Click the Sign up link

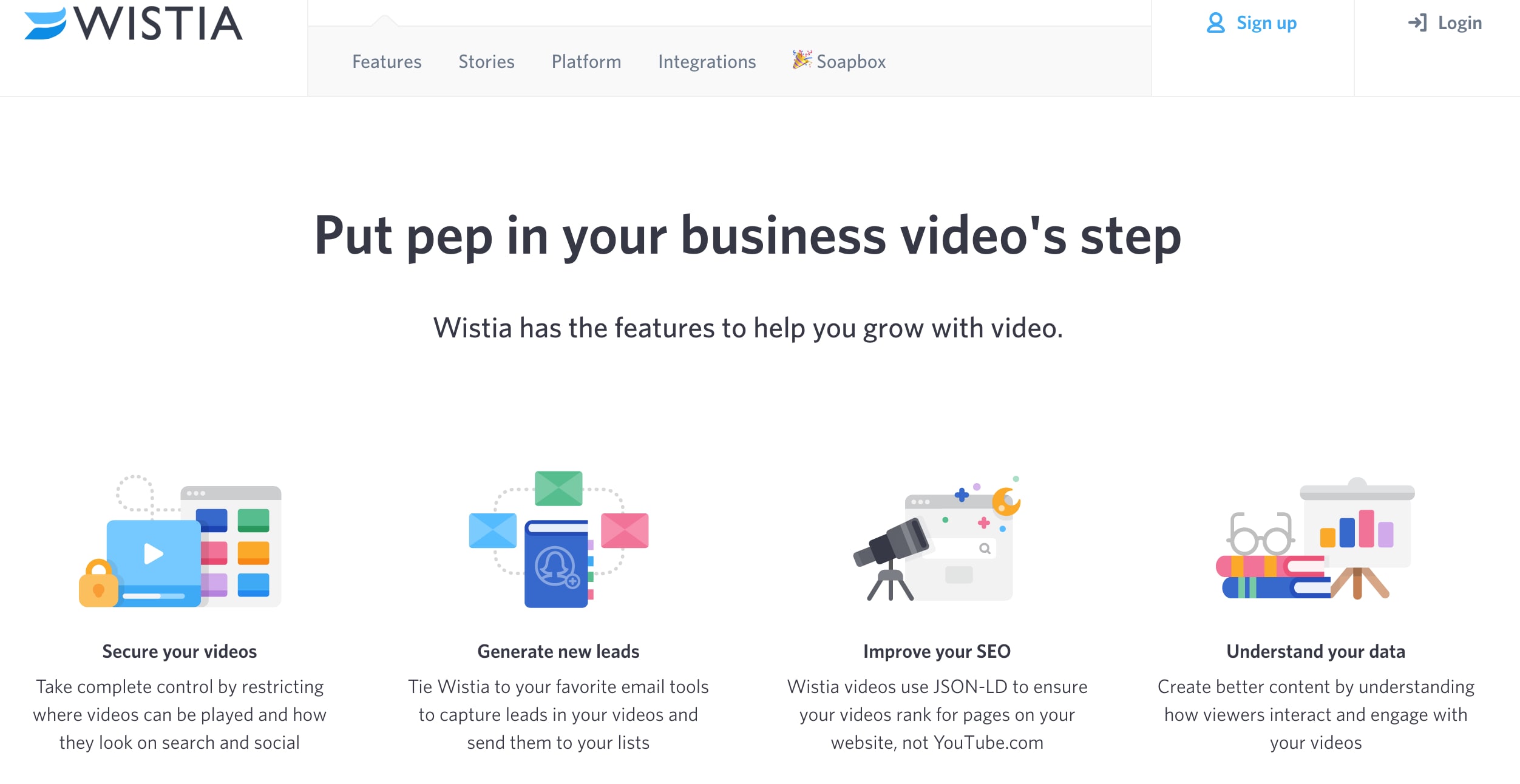(1266, 23)
